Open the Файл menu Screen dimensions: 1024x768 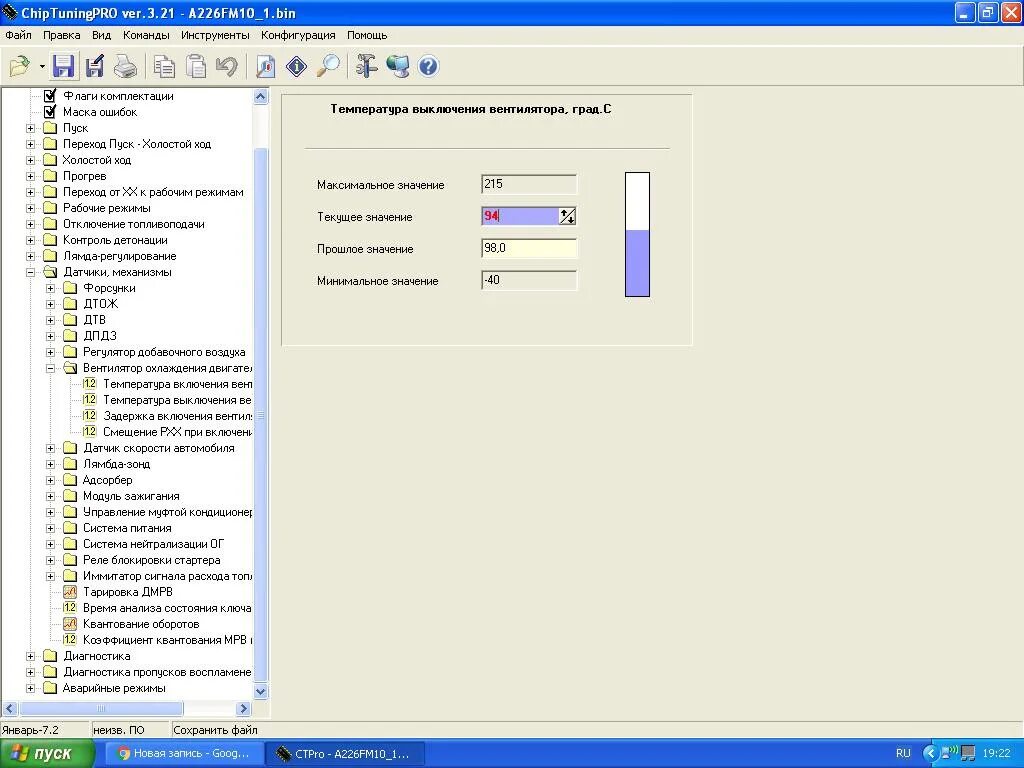(x=18, y=35)
